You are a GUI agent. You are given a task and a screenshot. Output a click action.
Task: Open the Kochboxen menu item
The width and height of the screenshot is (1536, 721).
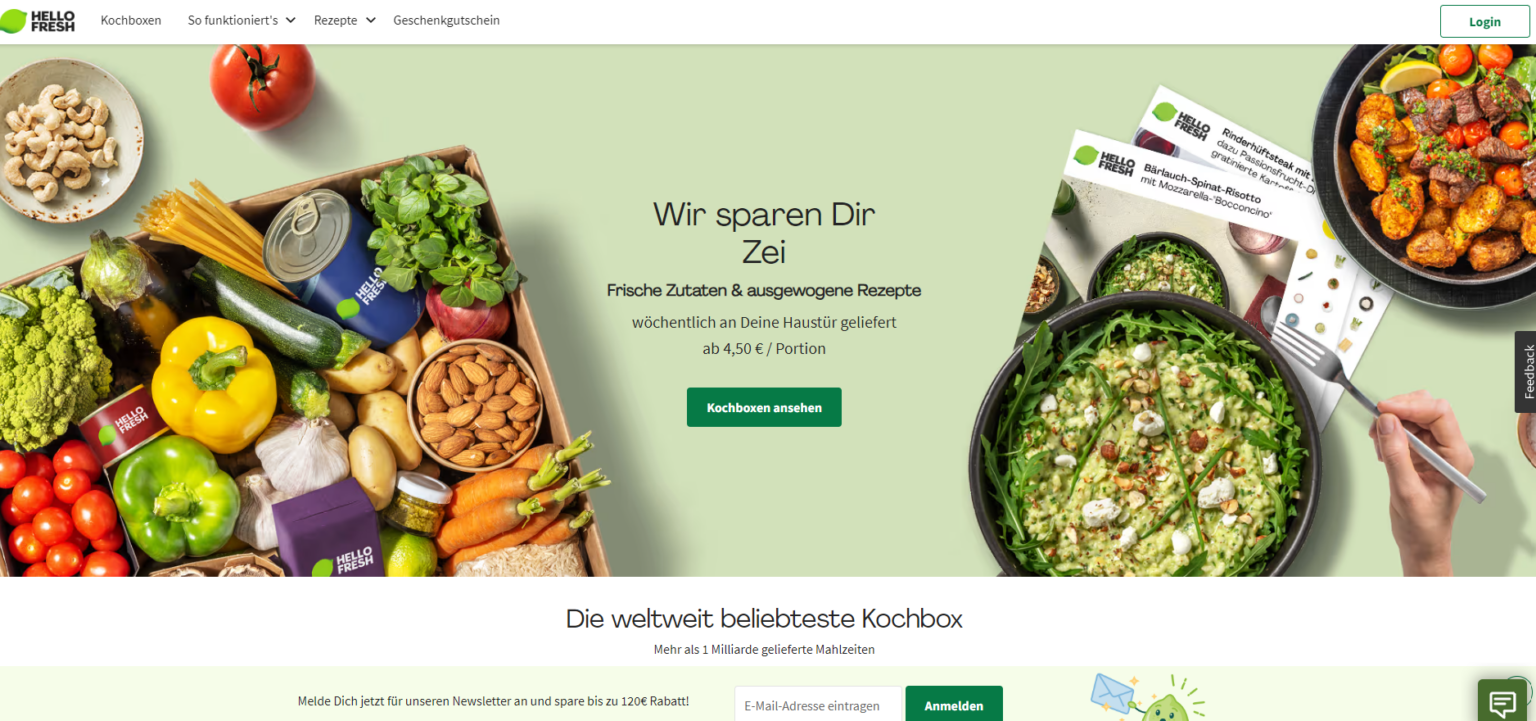[131, 20]
